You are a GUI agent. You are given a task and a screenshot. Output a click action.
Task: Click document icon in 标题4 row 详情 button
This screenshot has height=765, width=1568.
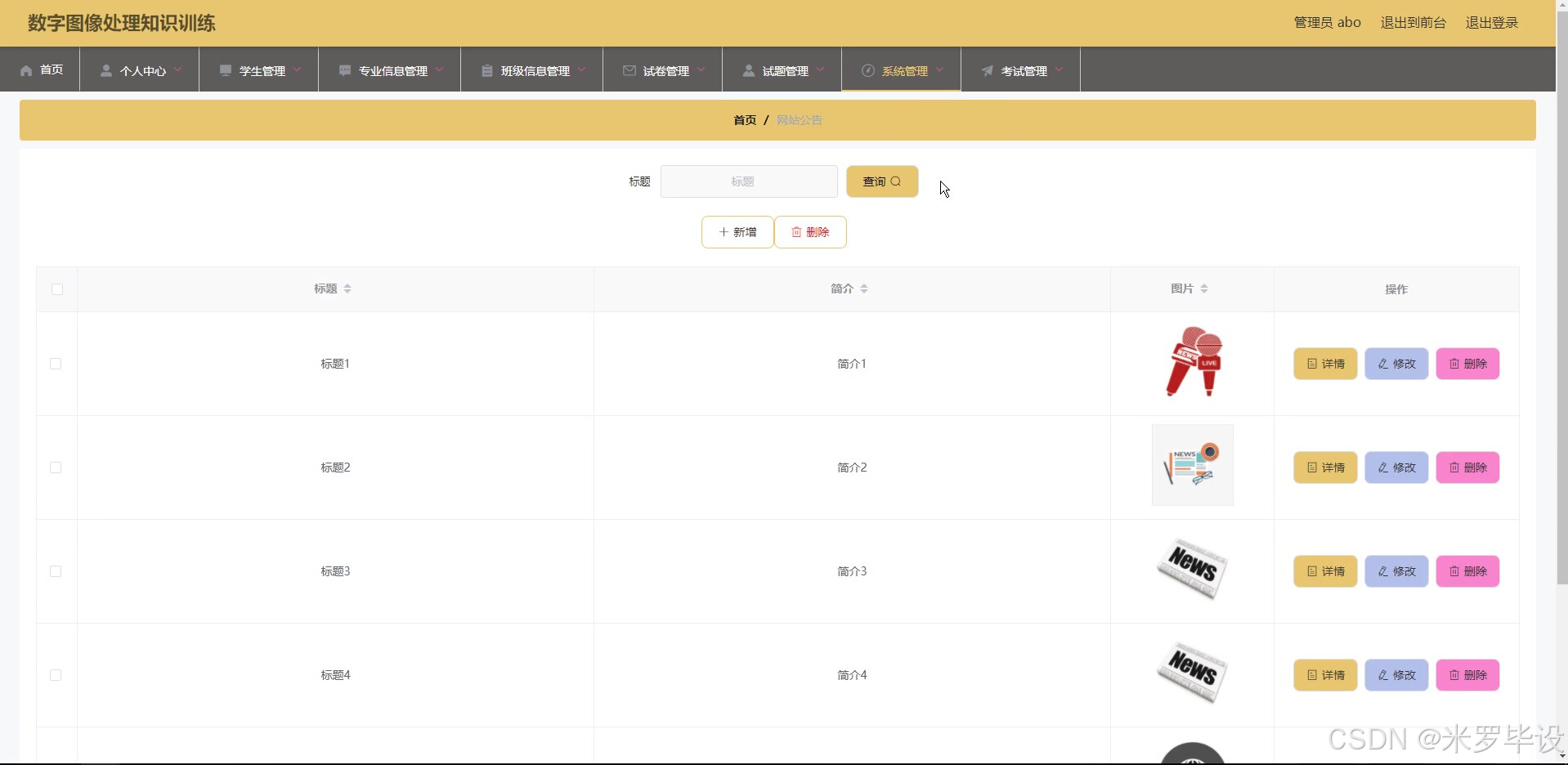click(x=1312, y=675)
